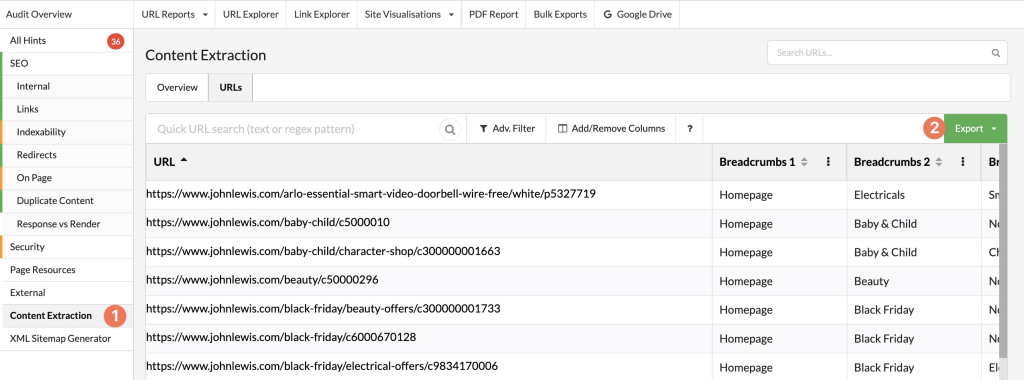
Task: Select All Hints in sidebar
Action: point(28,40)
